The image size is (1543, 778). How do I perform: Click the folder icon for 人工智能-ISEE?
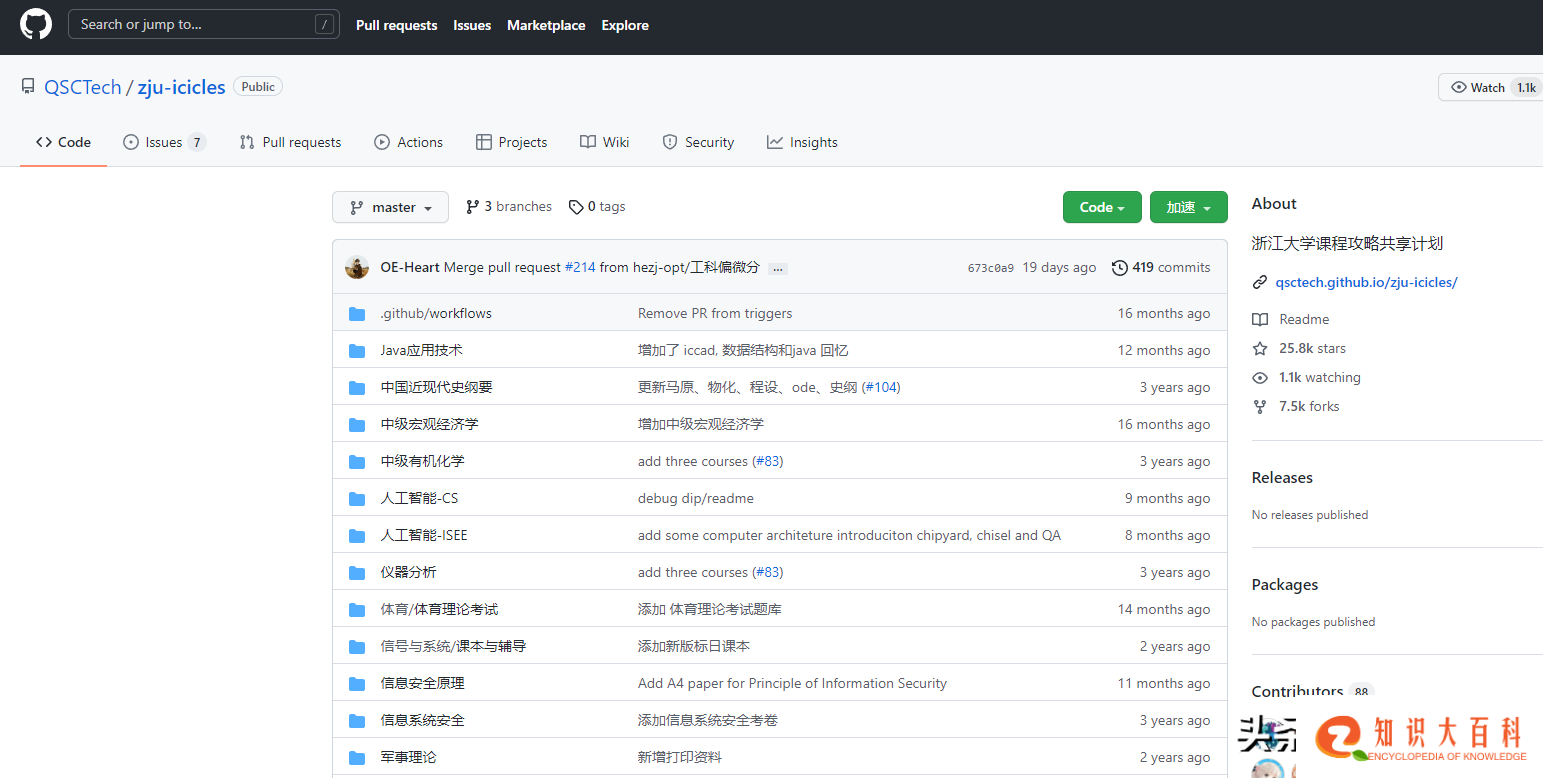(357, 536)
